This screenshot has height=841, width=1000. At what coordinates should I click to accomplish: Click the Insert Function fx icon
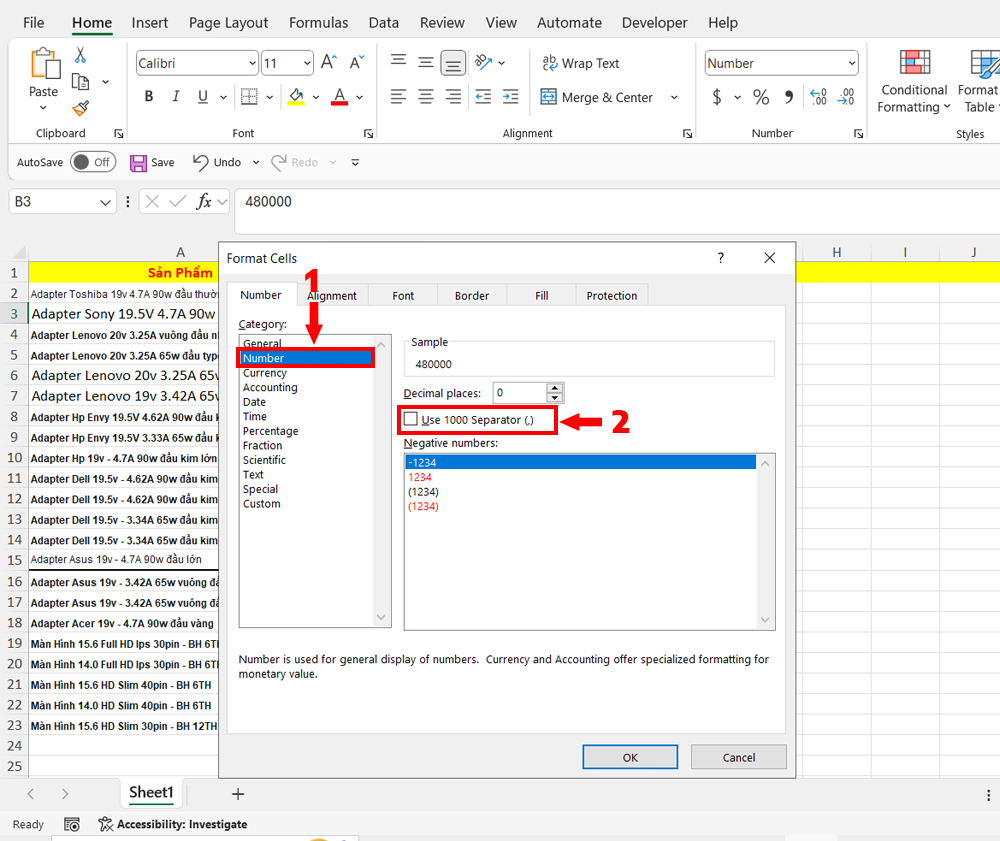[x=204, y=201]
